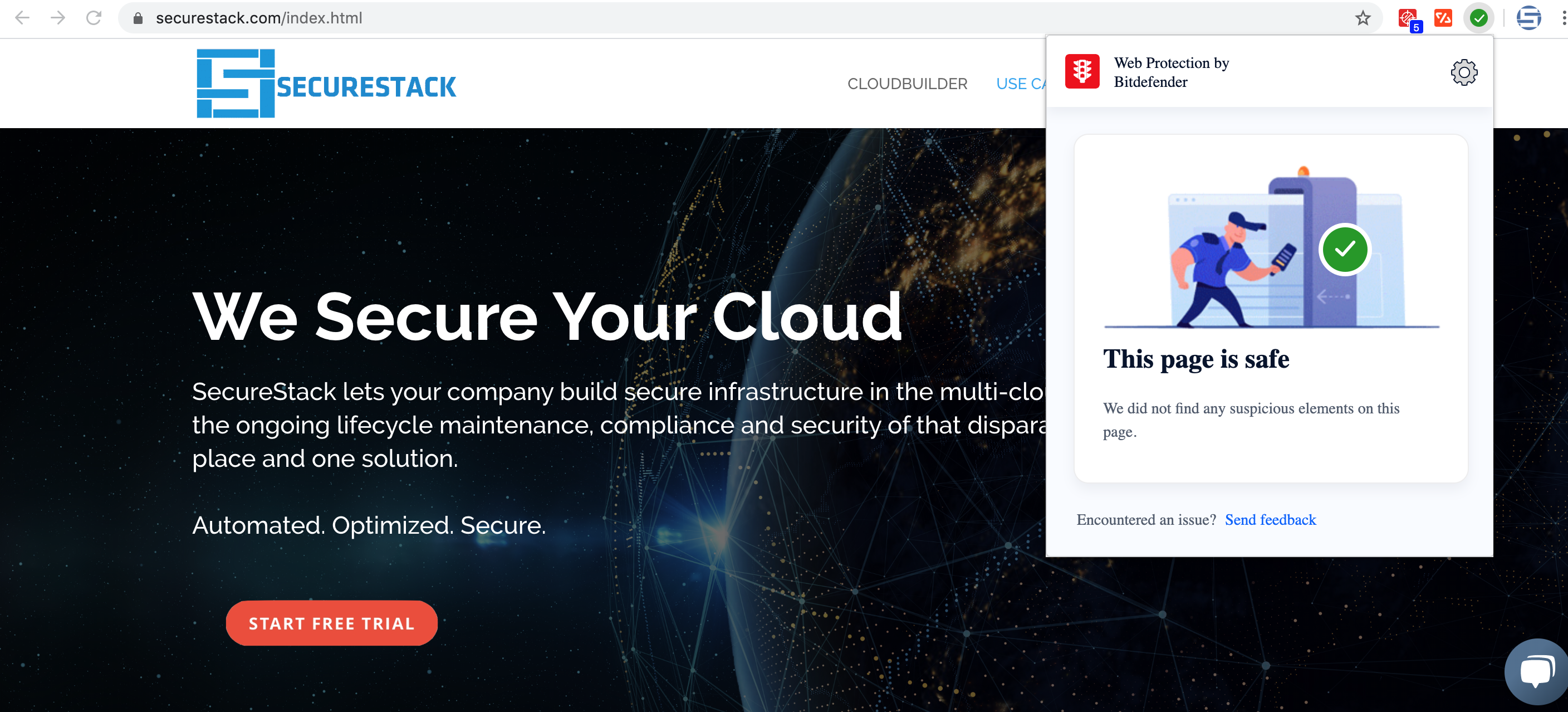Open the Chrome three-dot menu
Viewport: 1568px width, 712px height.
pyautogui.click(x=1563, y=18)
